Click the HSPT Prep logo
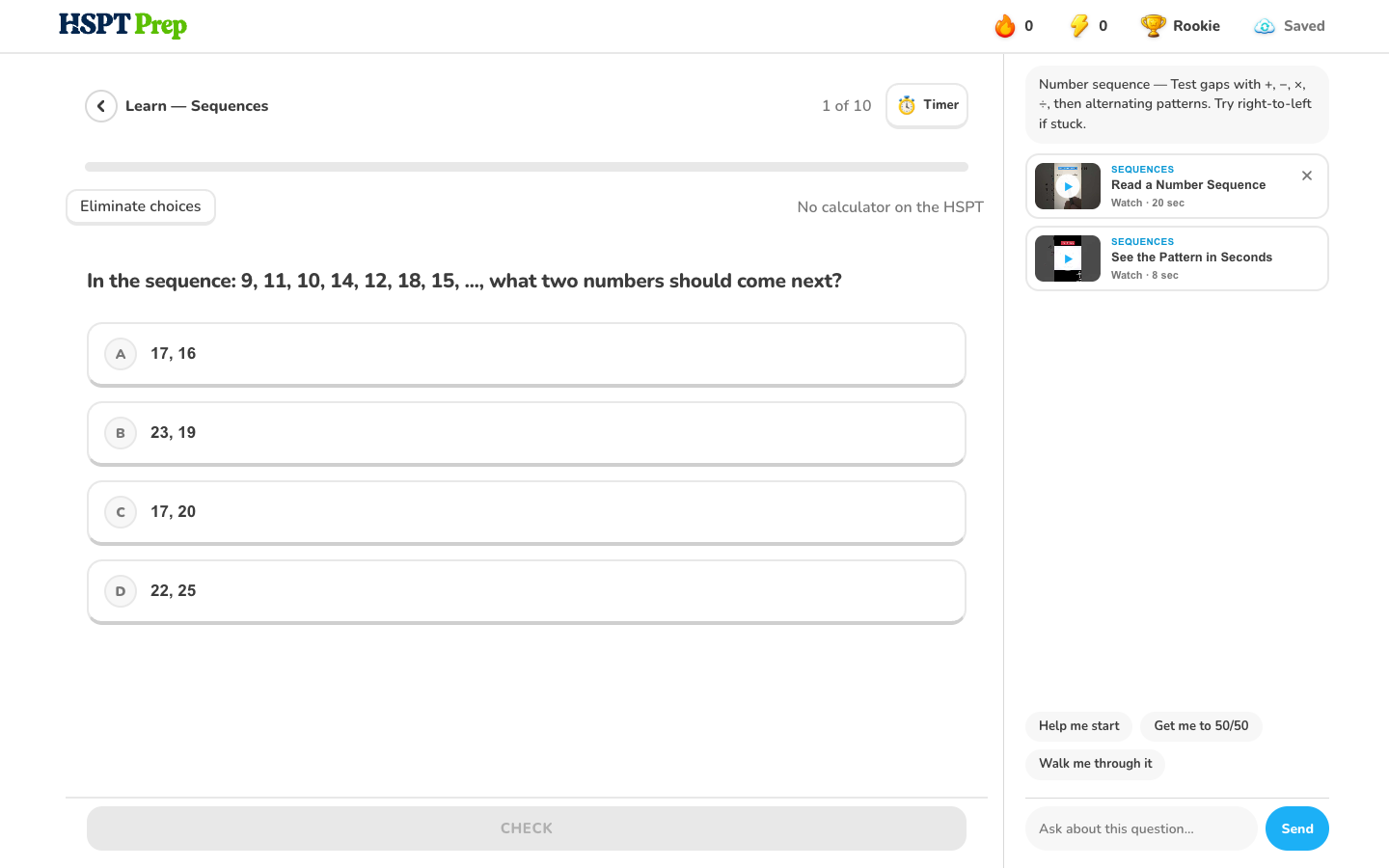The image size is (1389, 868). [123, 25]
